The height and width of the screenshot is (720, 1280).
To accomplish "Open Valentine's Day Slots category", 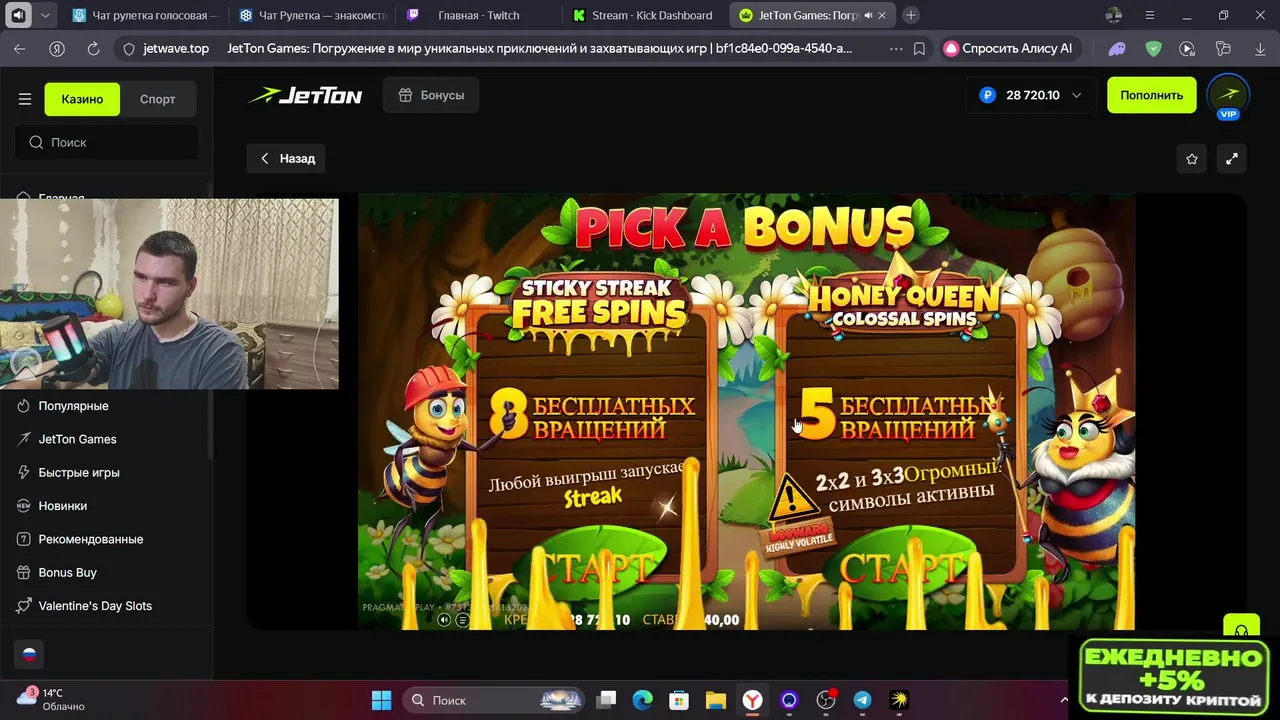I will [95, 606].
